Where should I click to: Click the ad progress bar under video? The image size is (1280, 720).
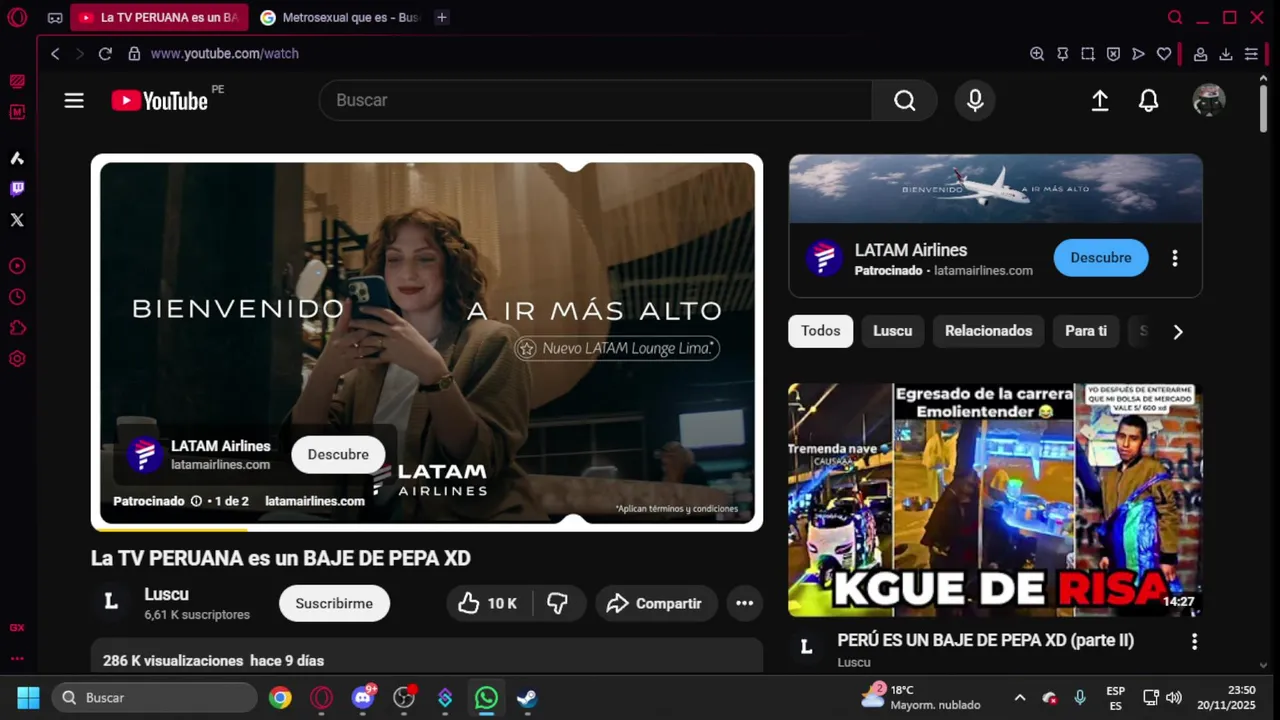(427, 529)
